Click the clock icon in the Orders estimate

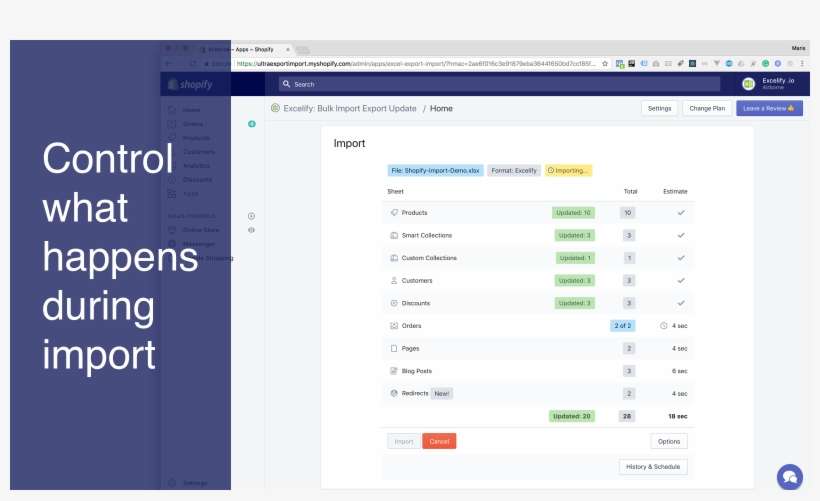[664, 326]
